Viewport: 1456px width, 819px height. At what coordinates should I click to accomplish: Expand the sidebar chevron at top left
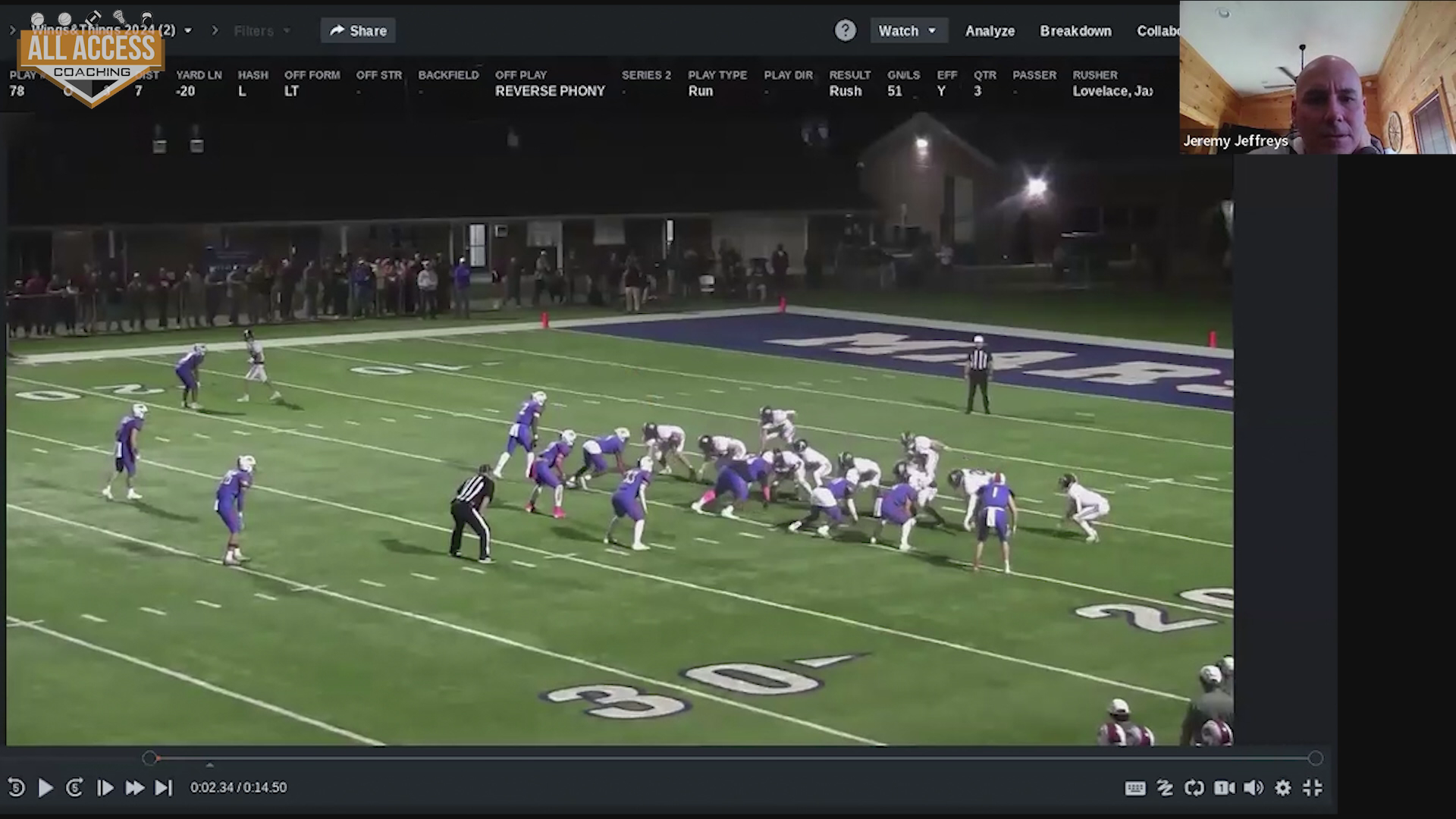[12, 30]
